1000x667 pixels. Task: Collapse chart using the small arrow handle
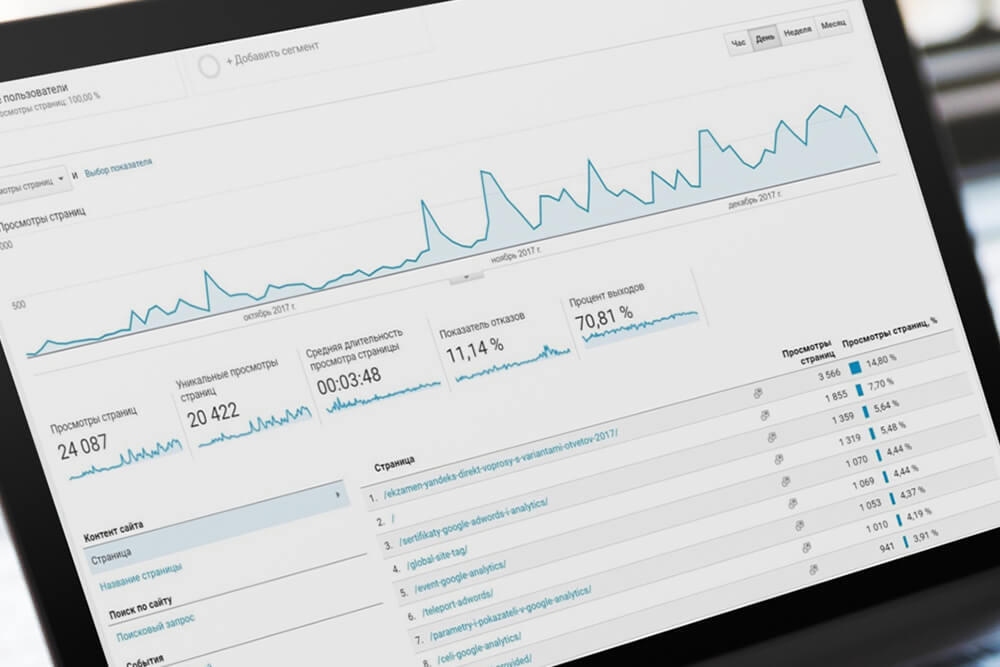(465, 278)
